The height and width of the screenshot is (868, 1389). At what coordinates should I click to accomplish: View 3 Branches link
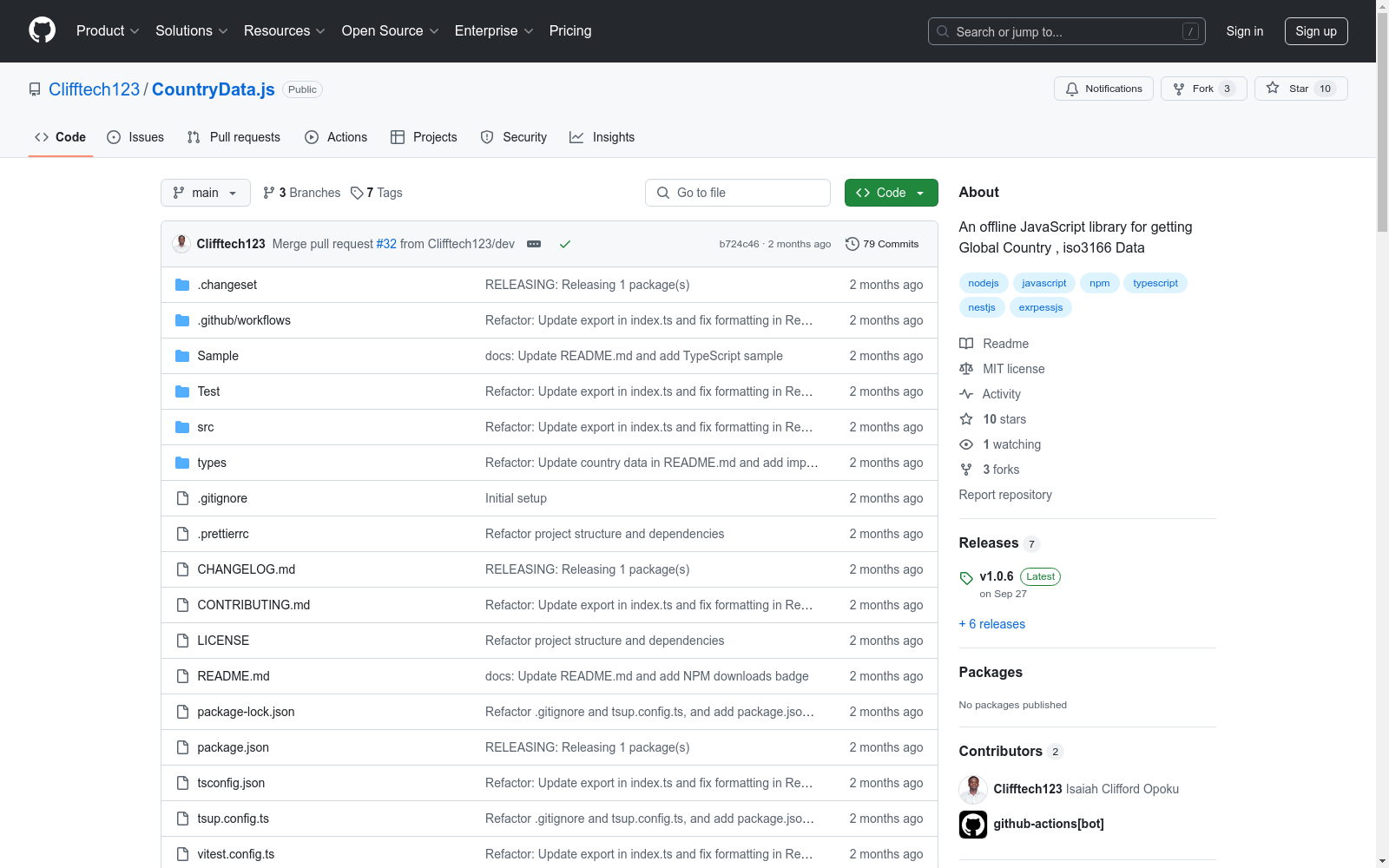tap(302, 193)
